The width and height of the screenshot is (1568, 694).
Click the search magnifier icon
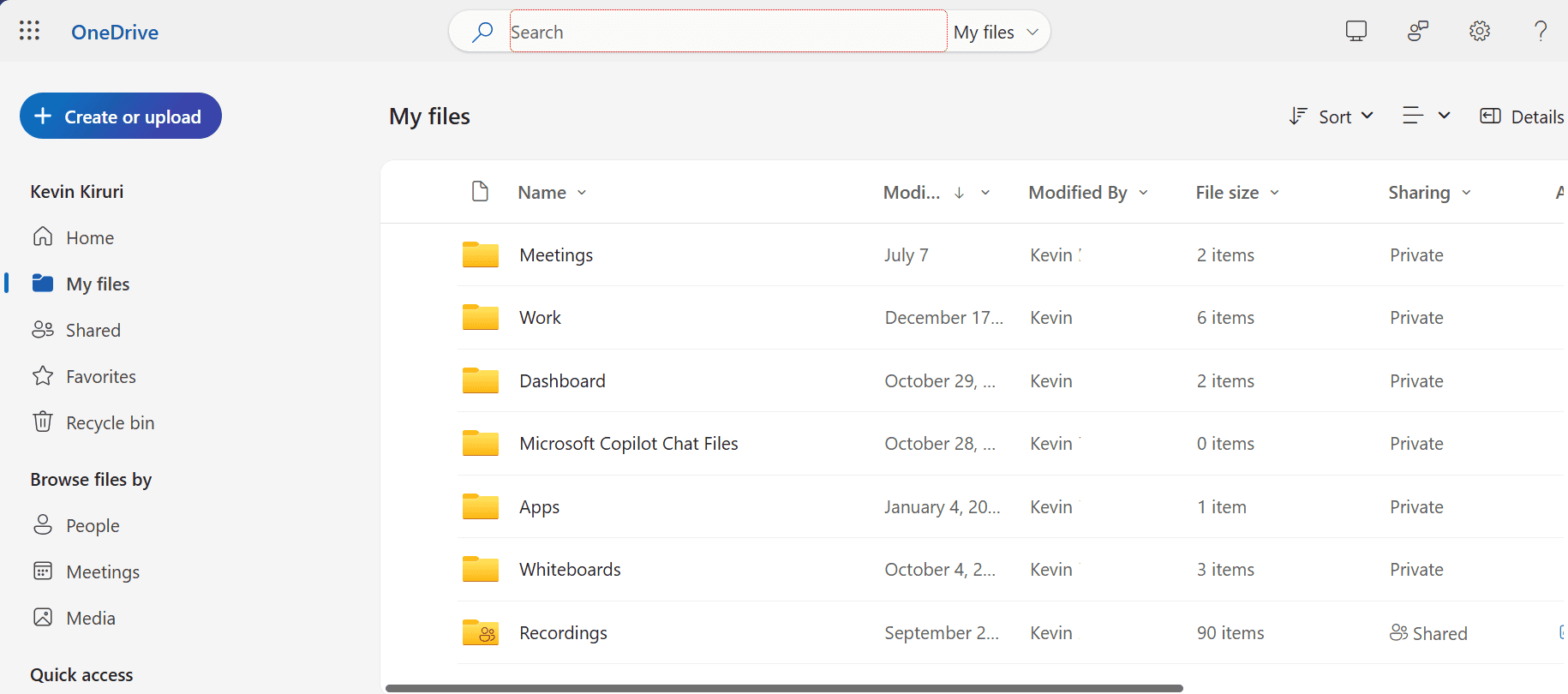482,32
